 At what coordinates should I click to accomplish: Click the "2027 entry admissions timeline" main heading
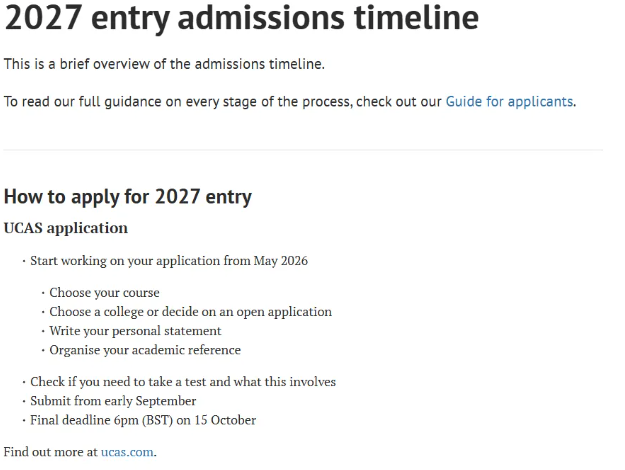241,19
